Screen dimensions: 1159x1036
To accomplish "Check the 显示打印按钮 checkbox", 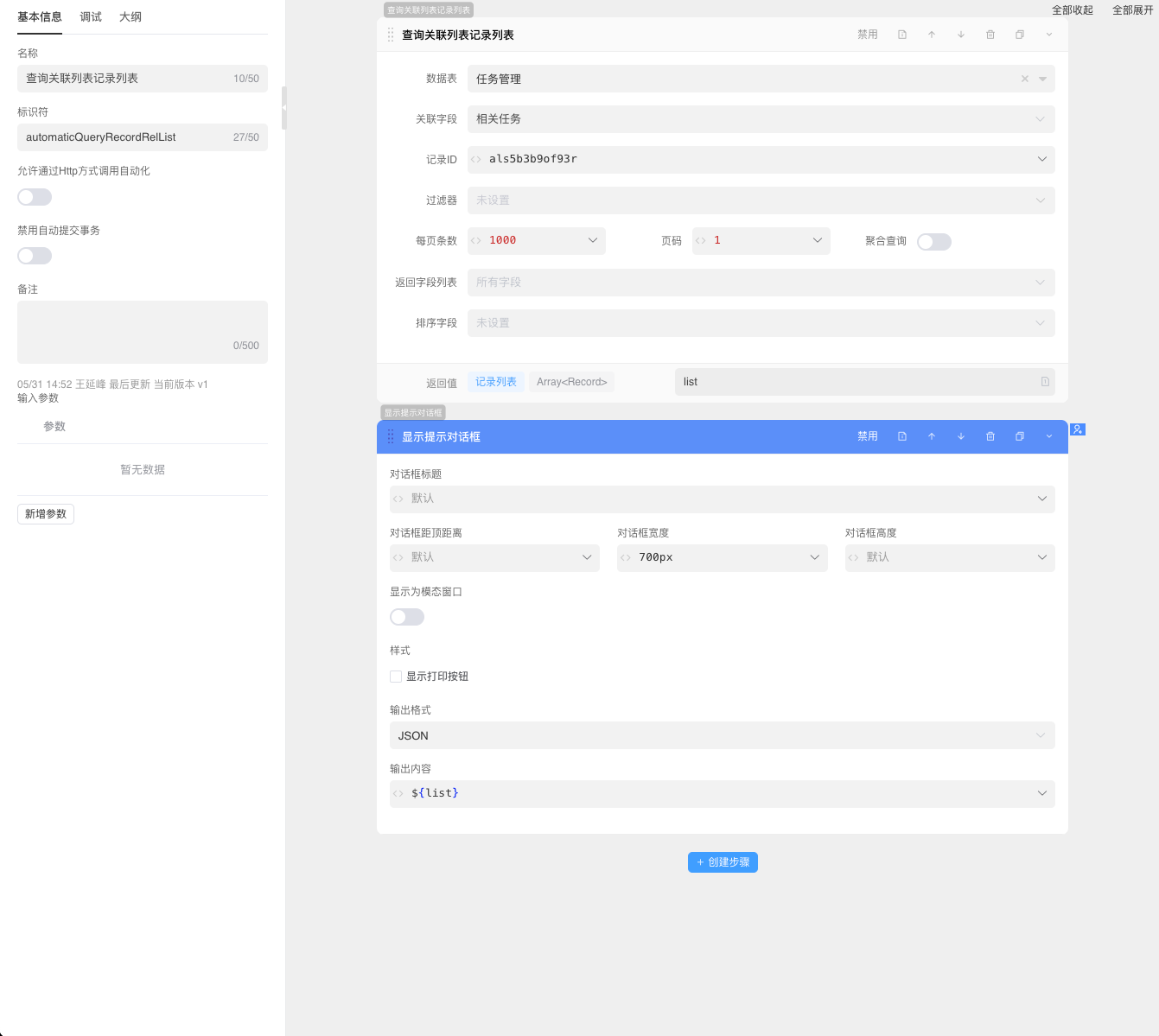I will [x=396, y=677].
